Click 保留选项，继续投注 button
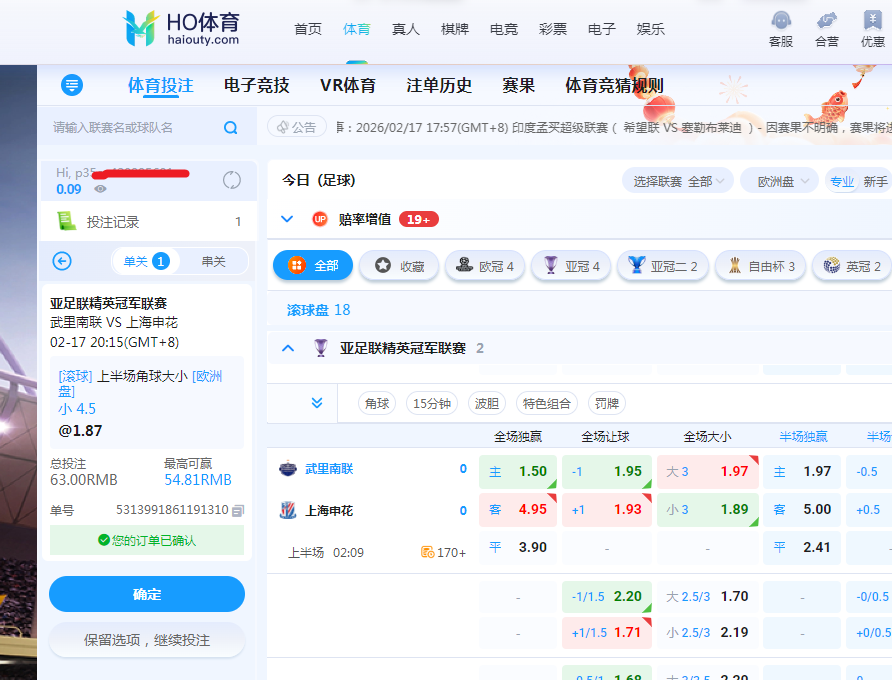The width and height of the screenshot is (892, 680). (147, 640)
